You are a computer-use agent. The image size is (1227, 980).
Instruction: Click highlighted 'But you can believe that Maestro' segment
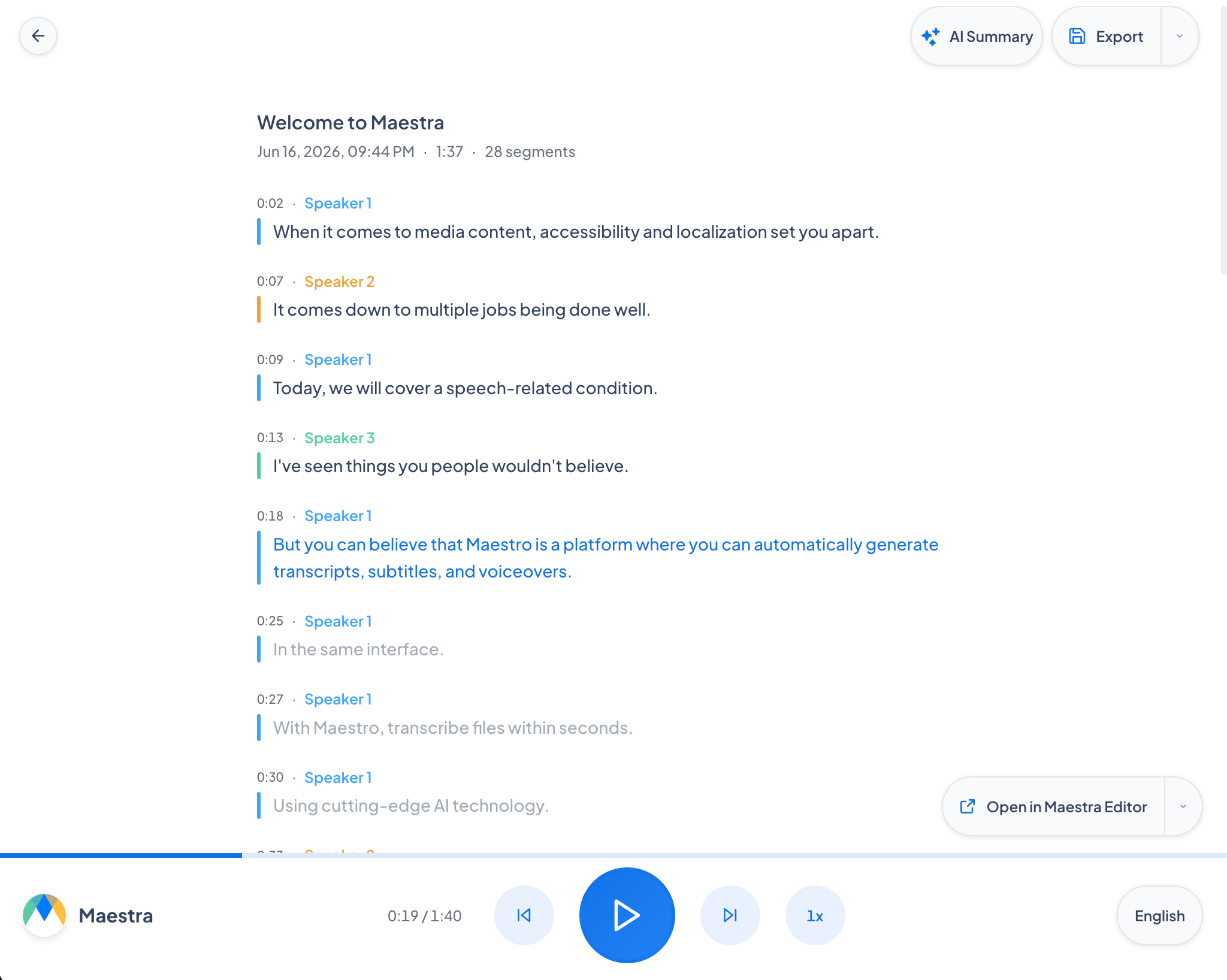[606, 558]
